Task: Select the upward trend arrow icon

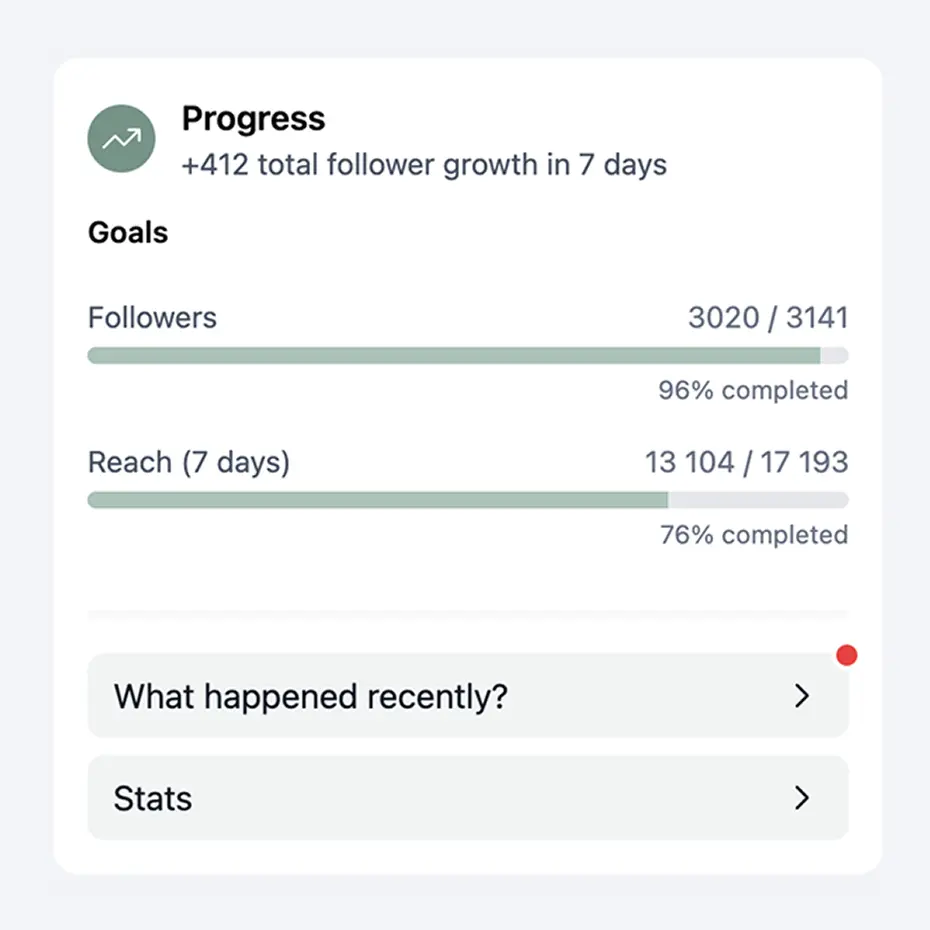Action: tap(121, 139)
